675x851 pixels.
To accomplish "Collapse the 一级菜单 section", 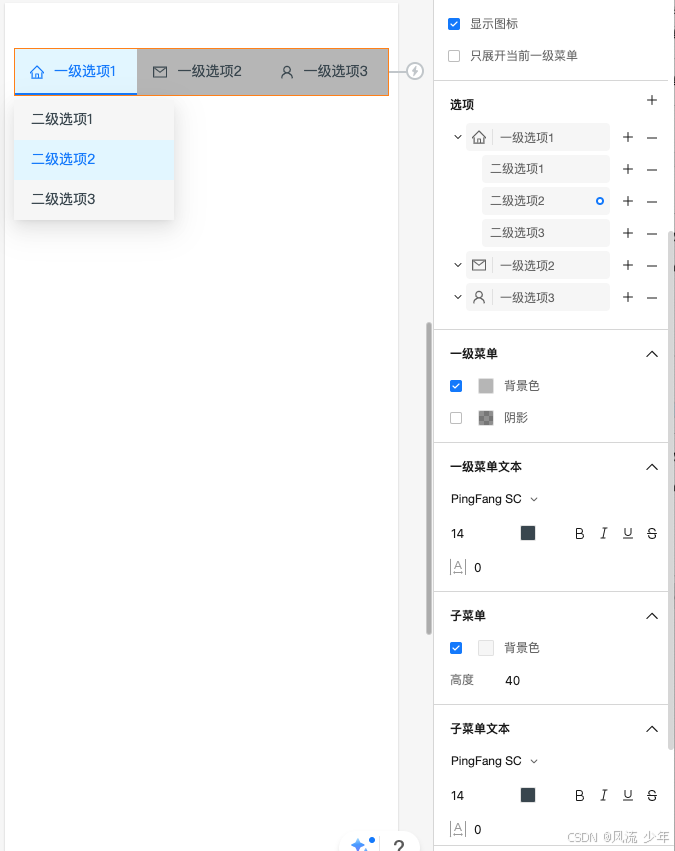I will (x=652, y=354).
